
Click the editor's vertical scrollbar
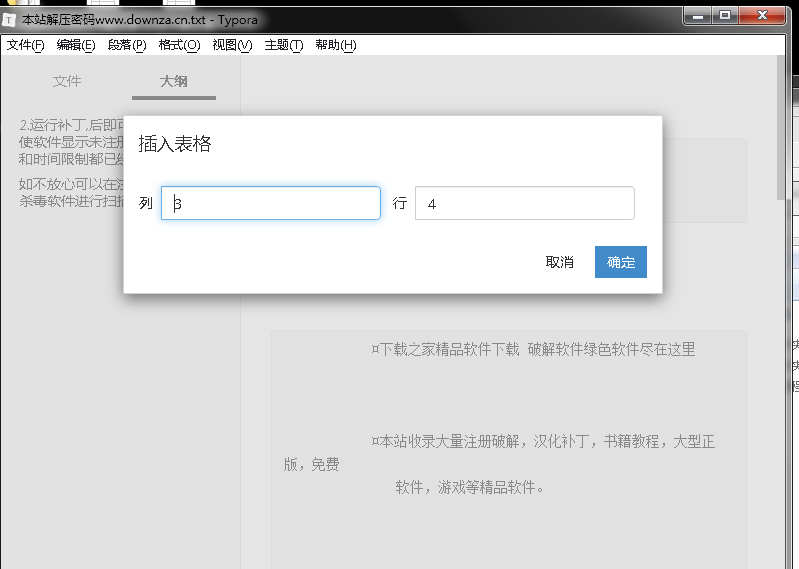(x=781, y=130)
